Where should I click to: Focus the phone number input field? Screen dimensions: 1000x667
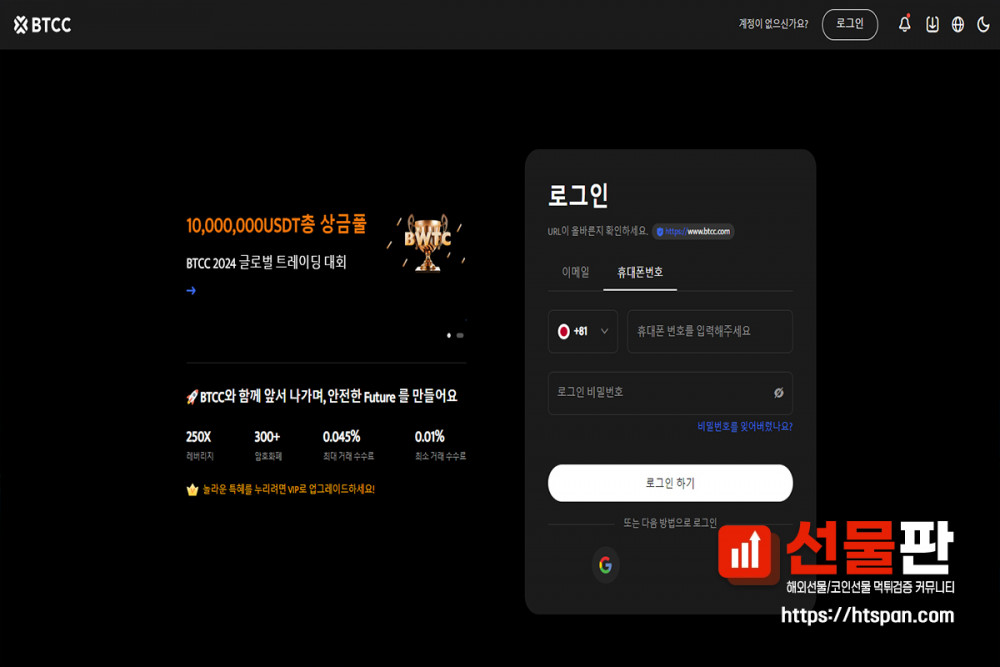[x=709, y=331]
